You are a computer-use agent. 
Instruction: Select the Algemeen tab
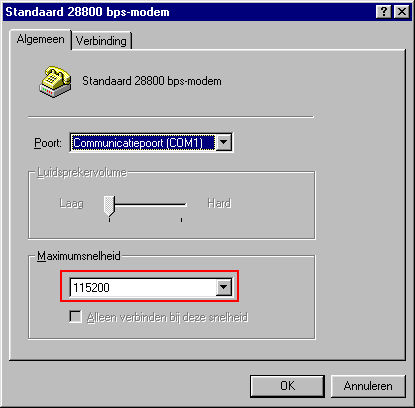pyautogui.click(x=41, y=39)
